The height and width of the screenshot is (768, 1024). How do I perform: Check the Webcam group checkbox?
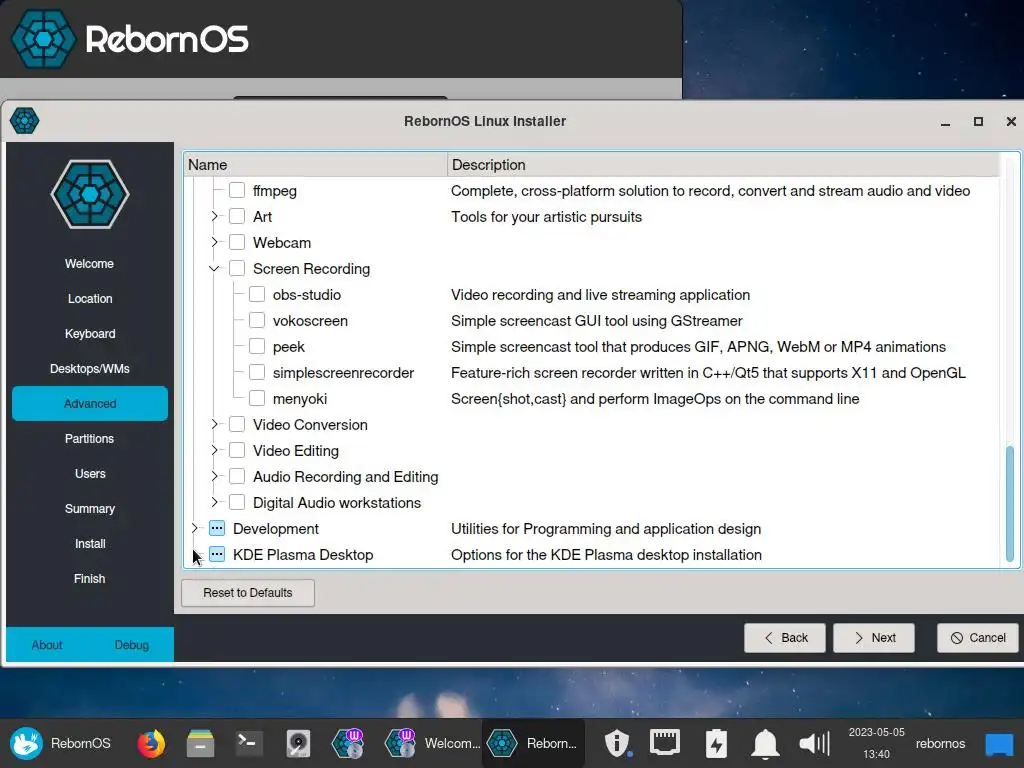[x=237, y=242]
